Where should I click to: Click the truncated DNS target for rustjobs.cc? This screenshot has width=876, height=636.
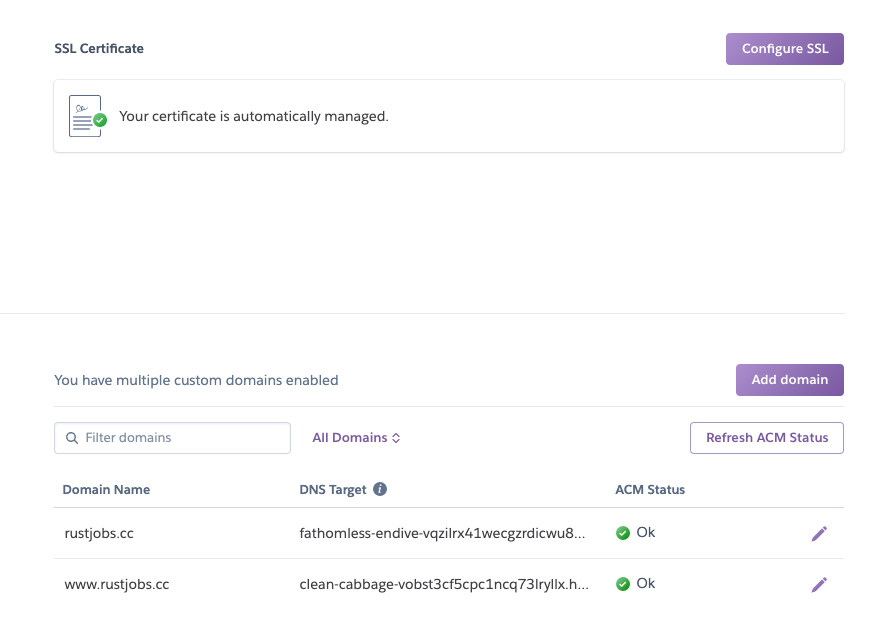click(x=441, y=532)
